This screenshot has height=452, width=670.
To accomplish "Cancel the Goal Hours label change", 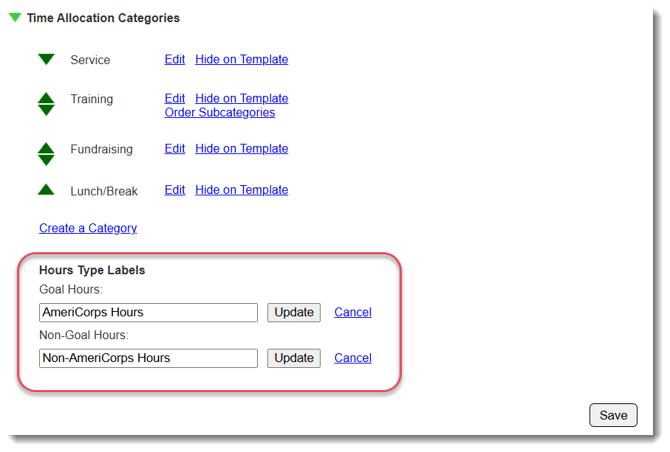I will point(353,313).
